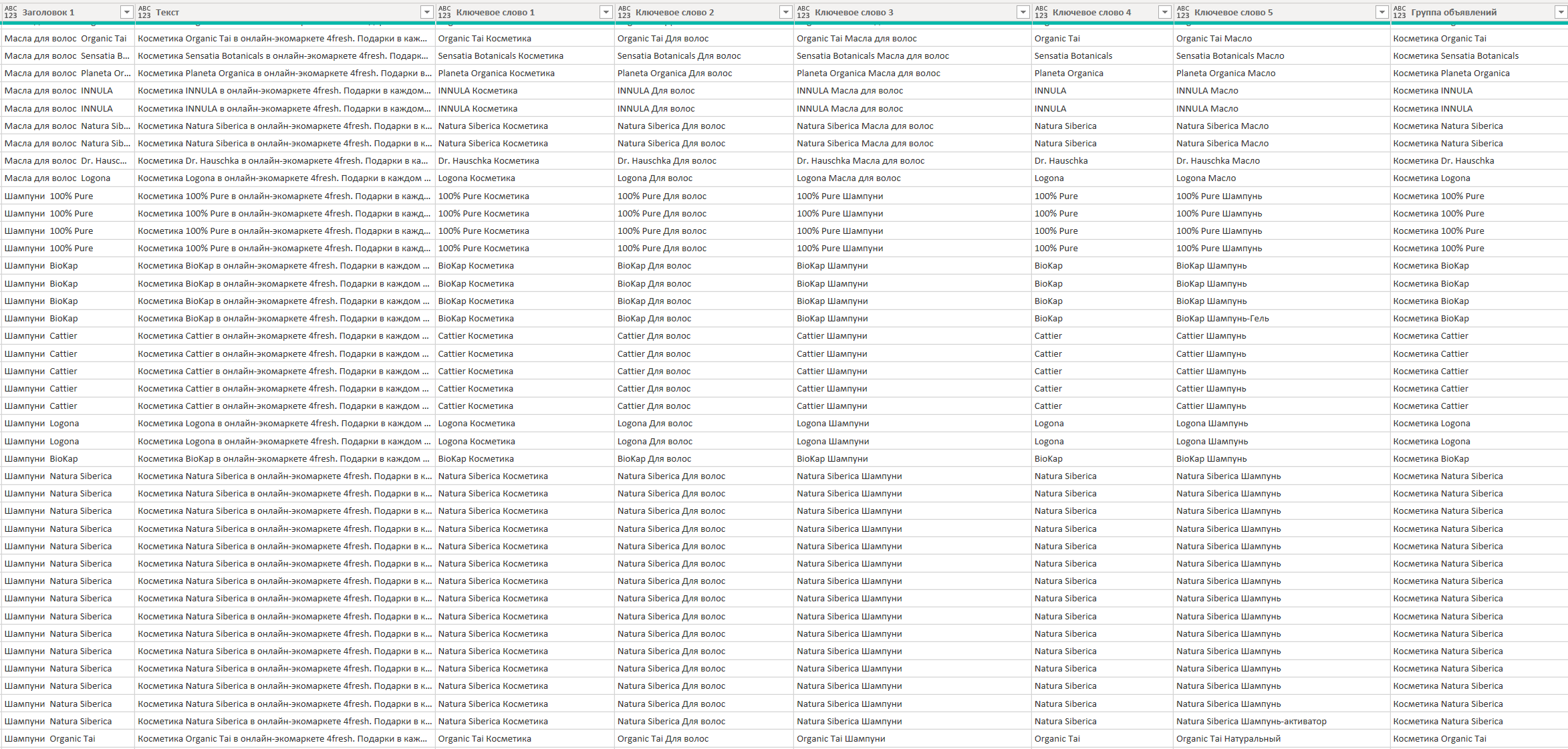Expand Ключевое слово 5 filter arrow

tap(1382, 12)
